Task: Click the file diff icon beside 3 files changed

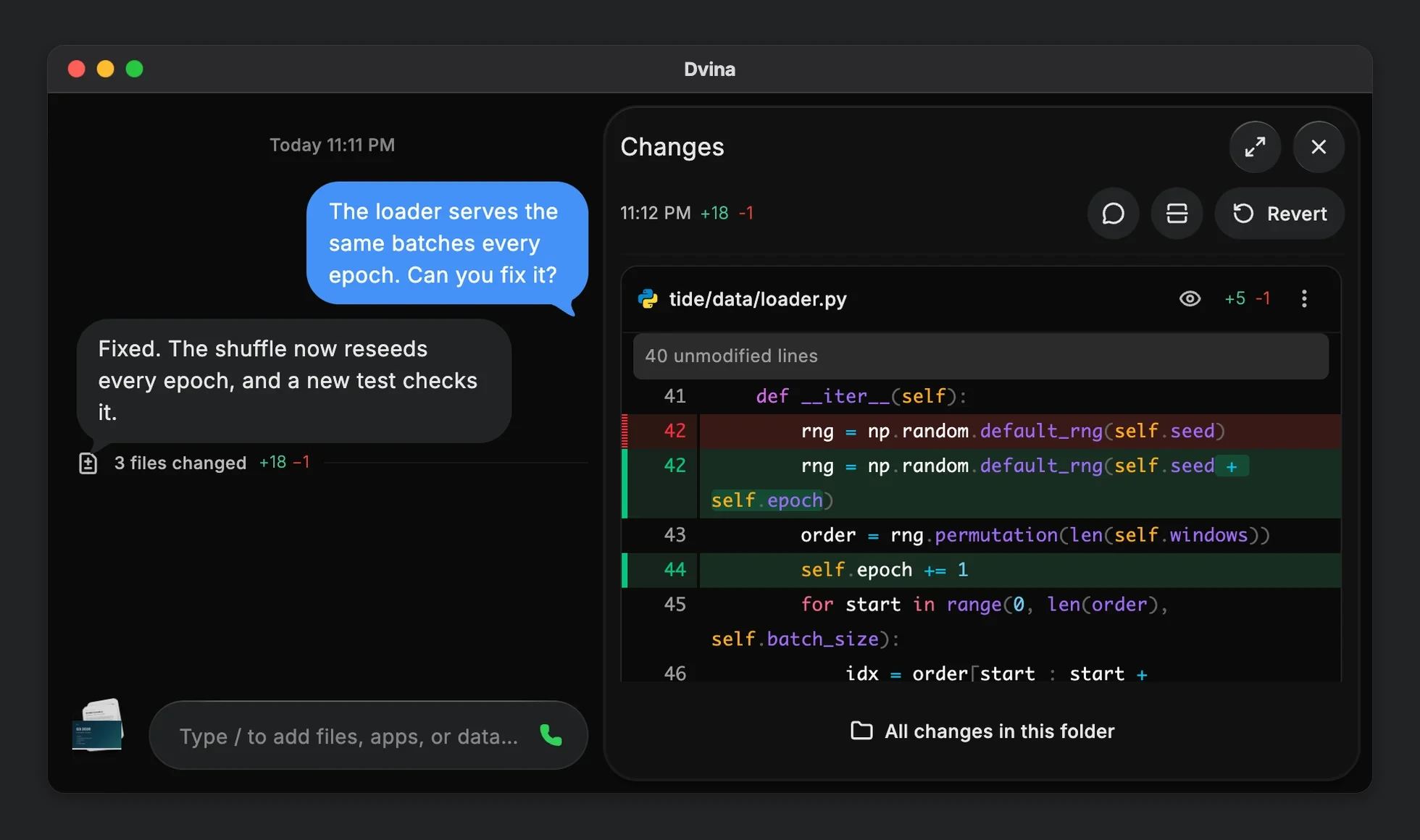Action: coord(88,463)
